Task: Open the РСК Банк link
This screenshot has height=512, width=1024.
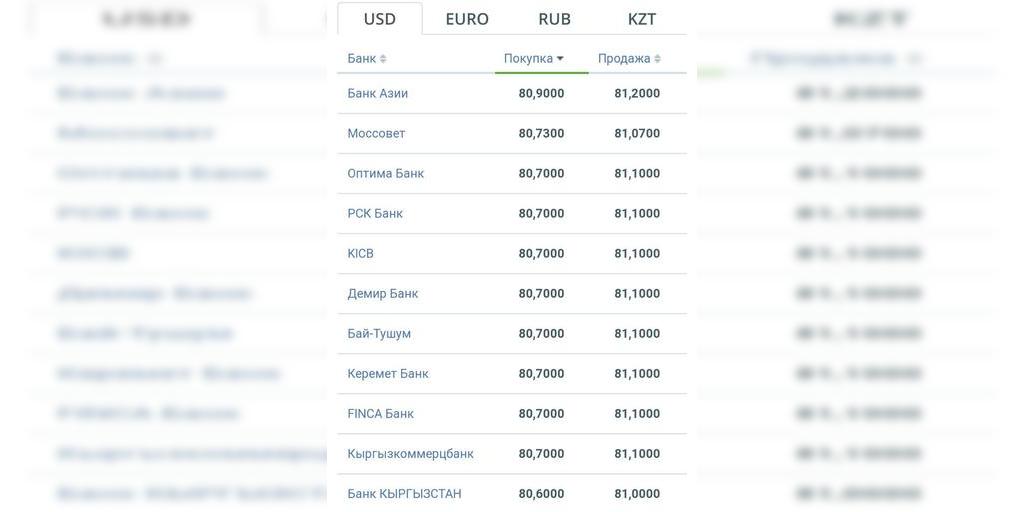Action: [375, 214]
